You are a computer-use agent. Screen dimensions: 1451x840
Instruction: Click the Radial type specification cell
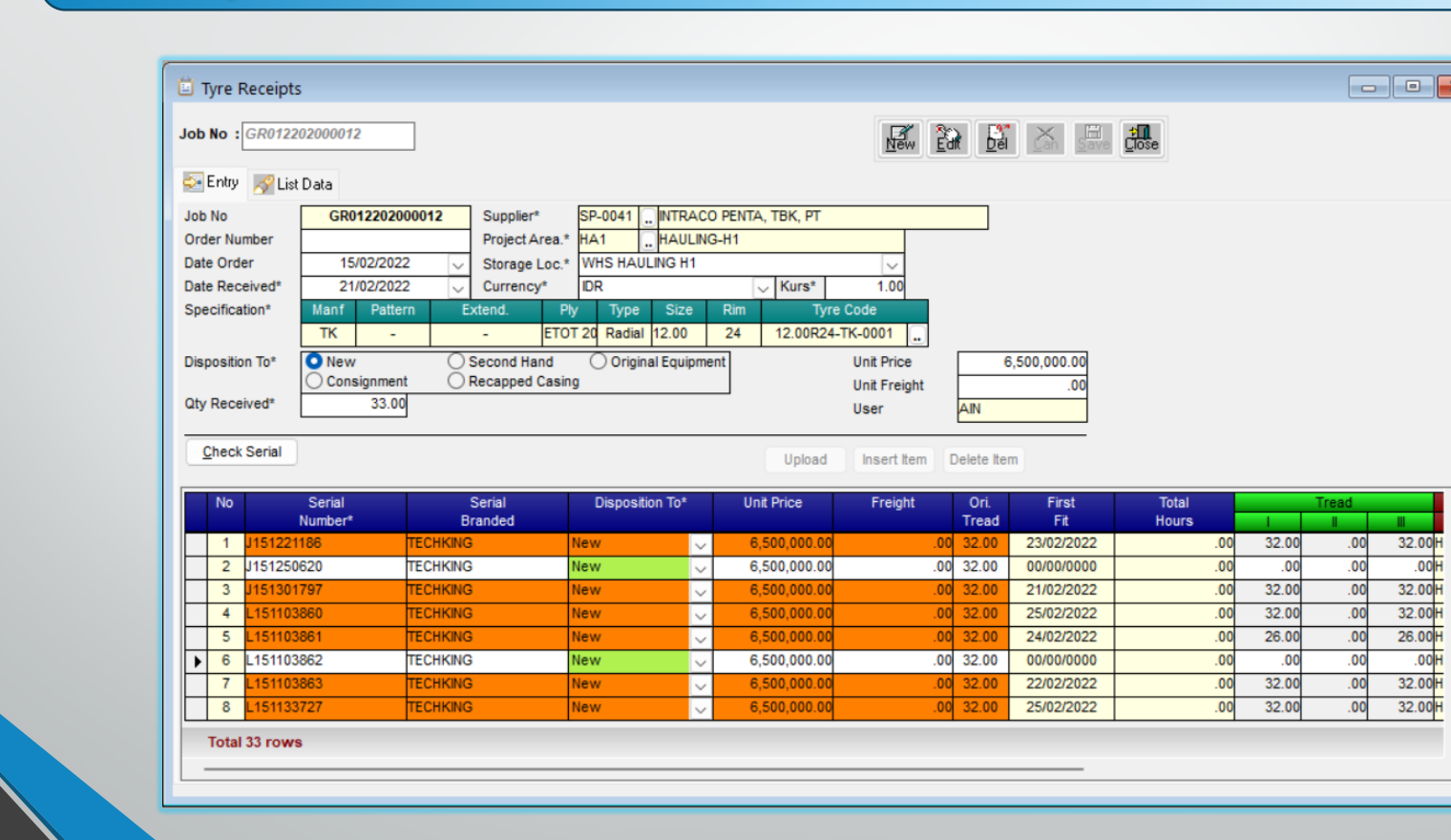(624, 334)
